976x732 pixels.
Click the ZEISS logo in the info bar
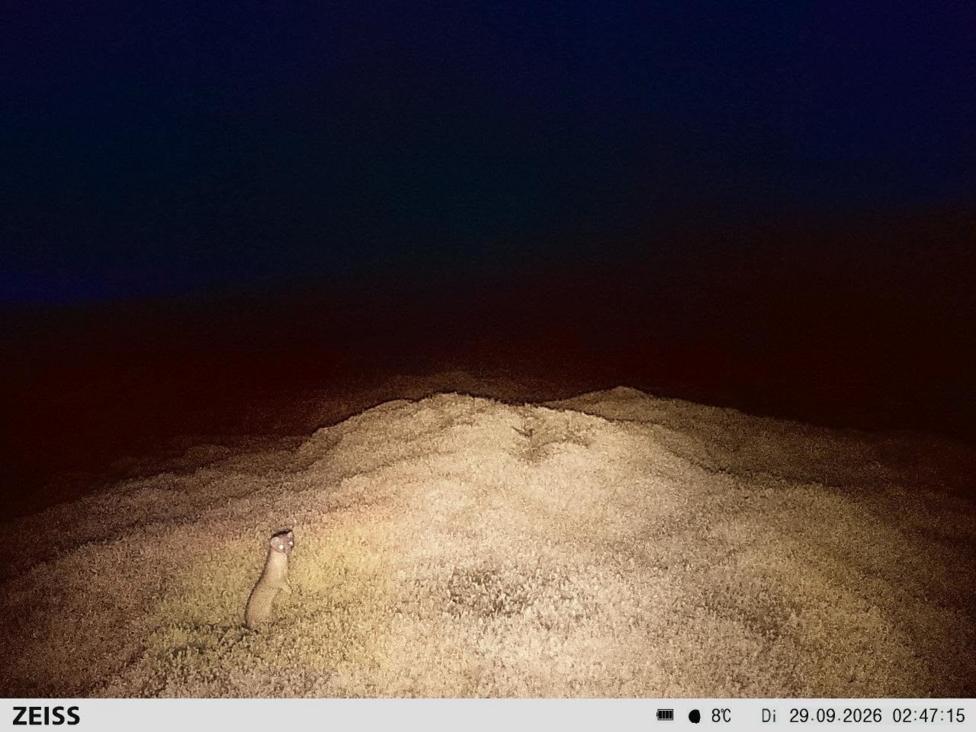pos(46,715)
